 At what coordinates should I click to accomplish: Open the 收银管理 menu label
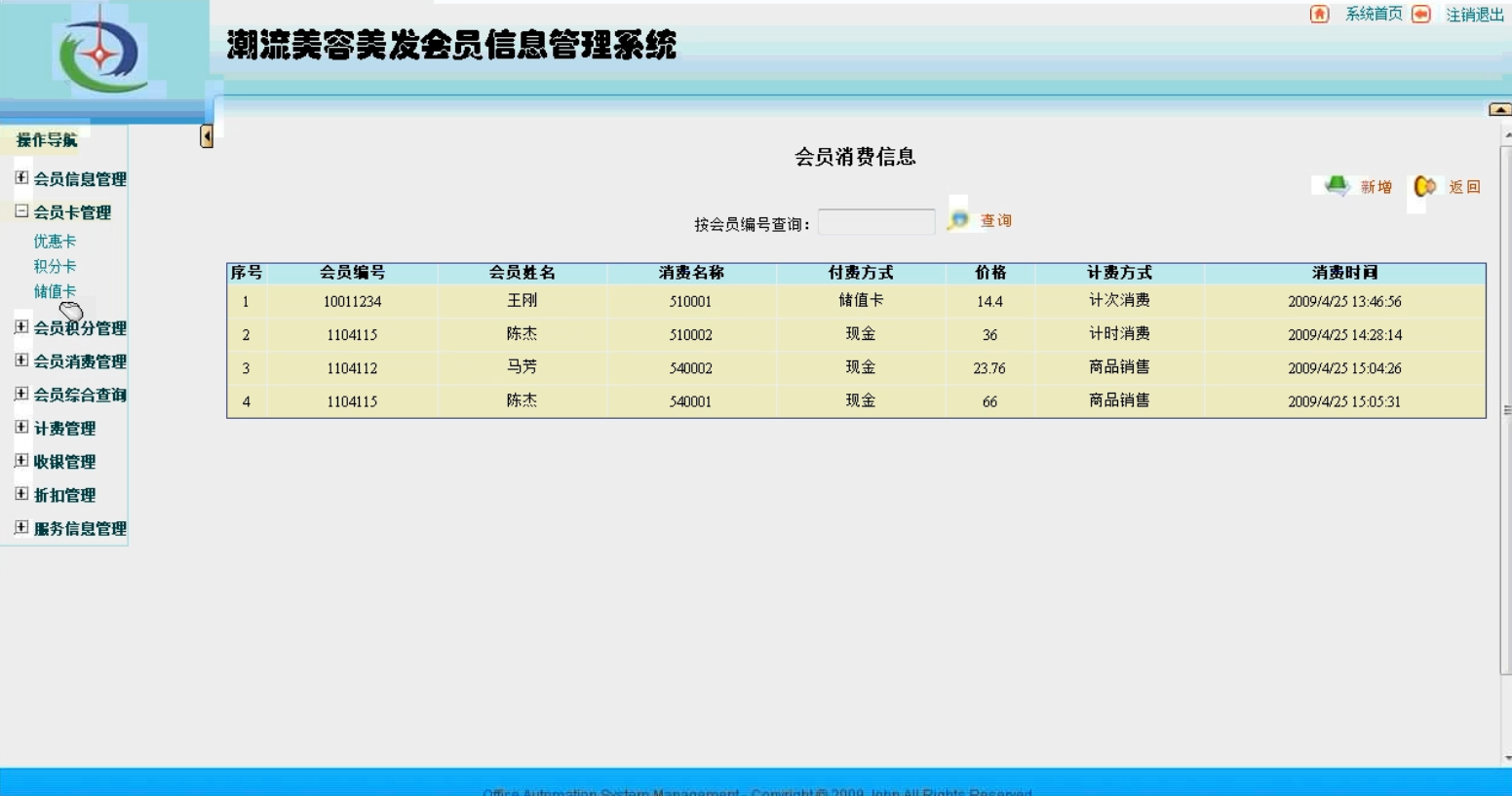click(x=64, y=462)
